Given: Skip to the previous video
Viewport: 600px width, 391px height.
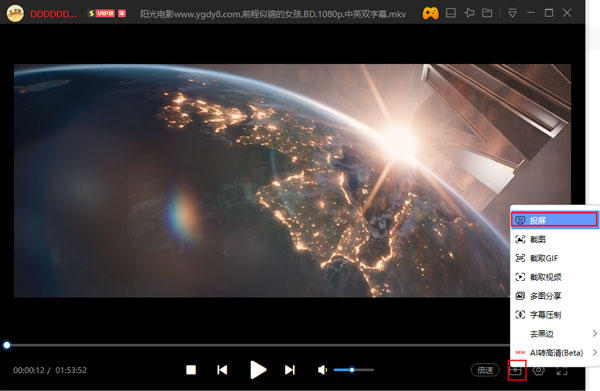Looking at the screenshot, I should point(222,370).
